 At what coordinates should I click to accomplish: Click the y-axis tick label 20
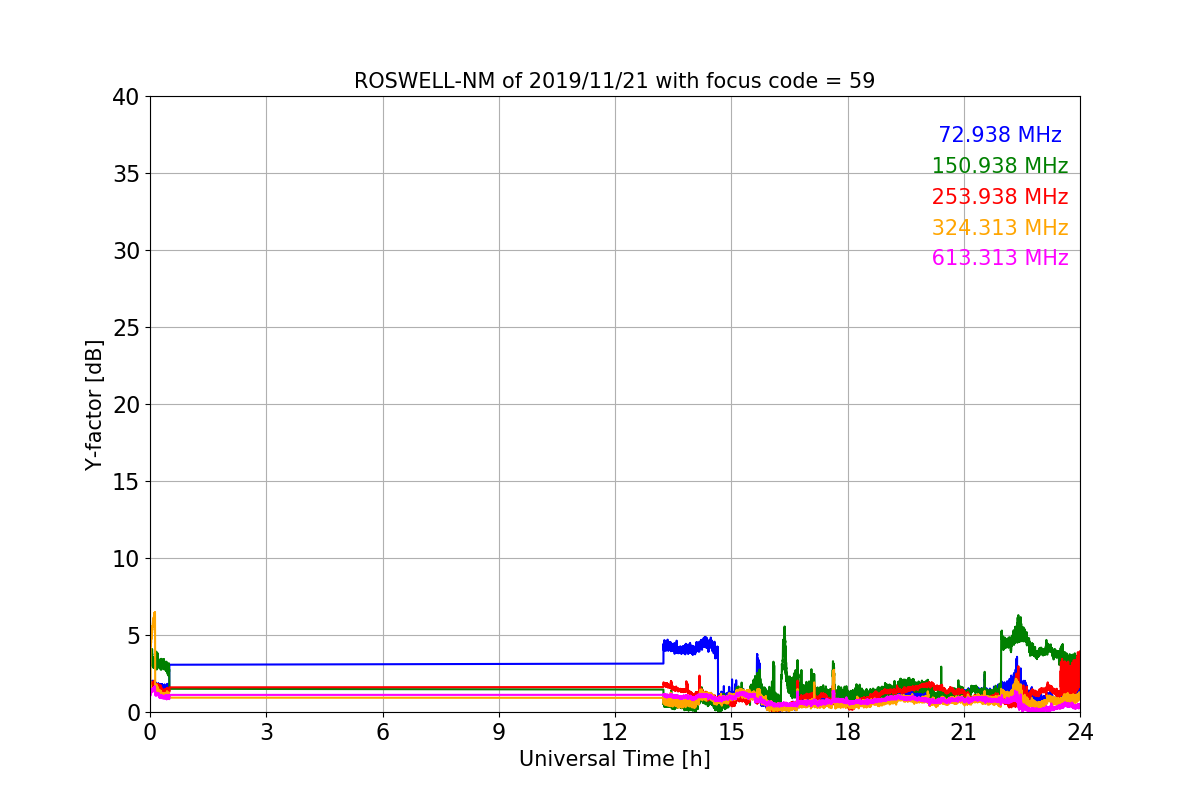[x=126, y=405]
